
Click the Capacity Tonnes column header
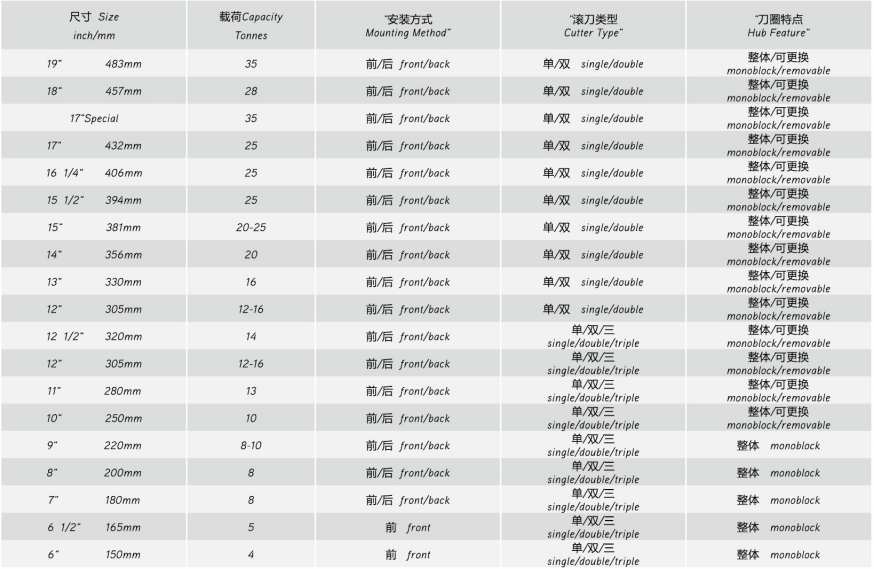pos(250,25)
